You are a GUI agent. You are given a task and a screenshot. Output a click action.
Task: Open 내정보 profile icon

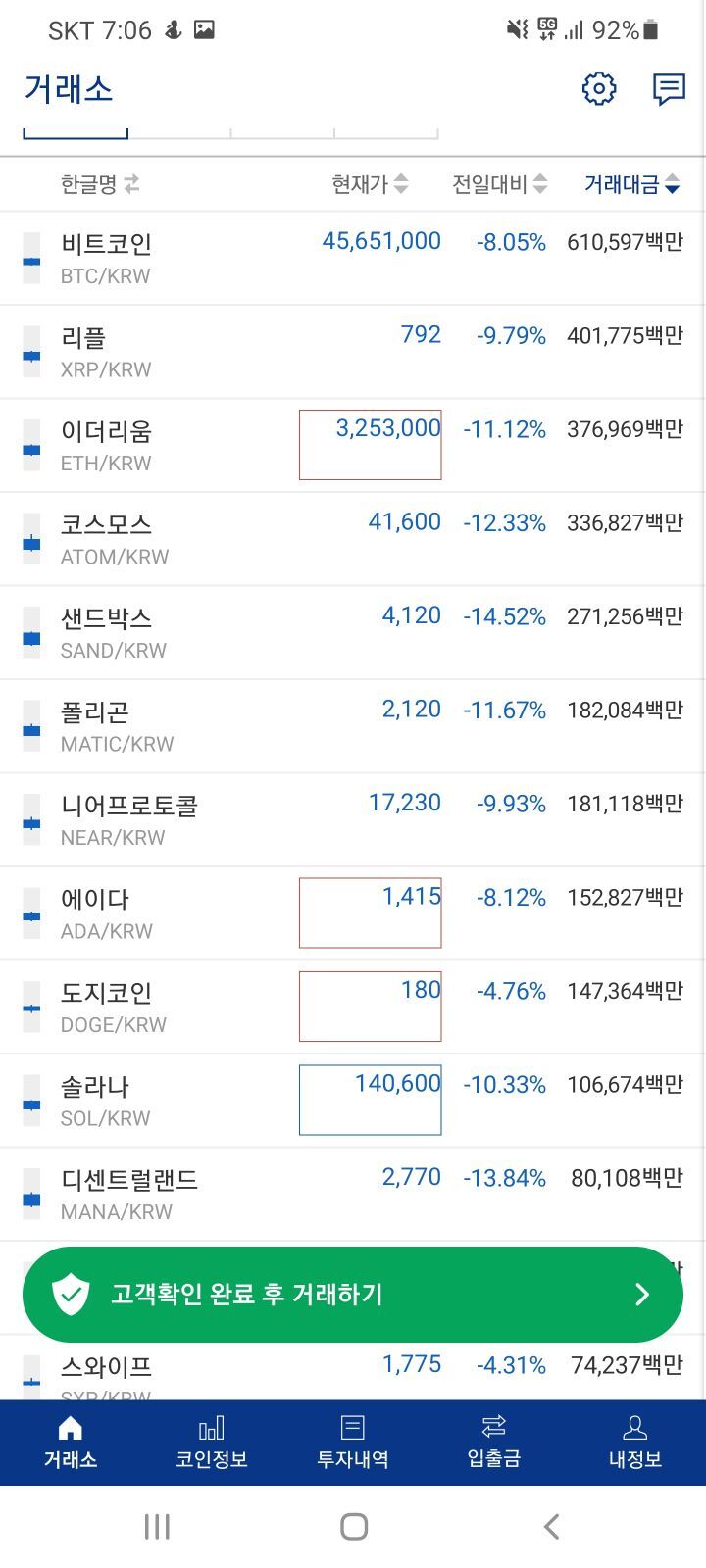click(634, 1428)
